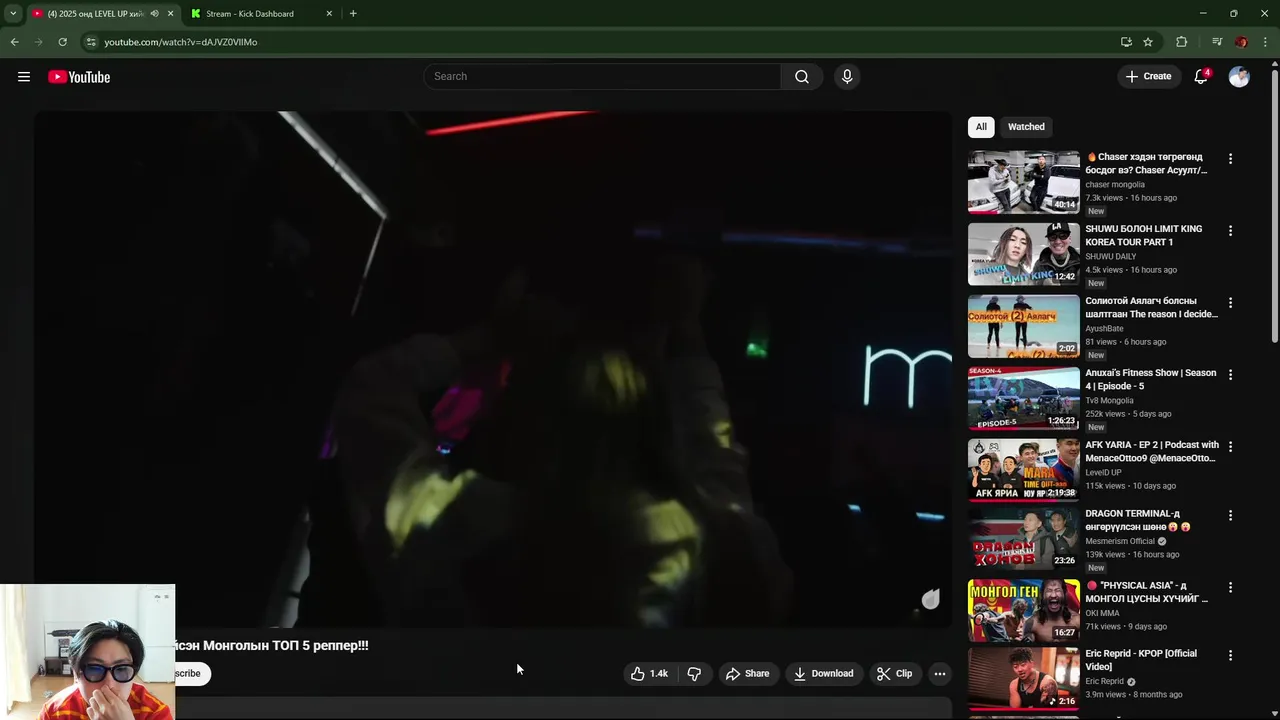Open options menu for AyushBate video
Image resolution: width=1280 pixels, height=720 pixels.
click(x=1230, y=303)
